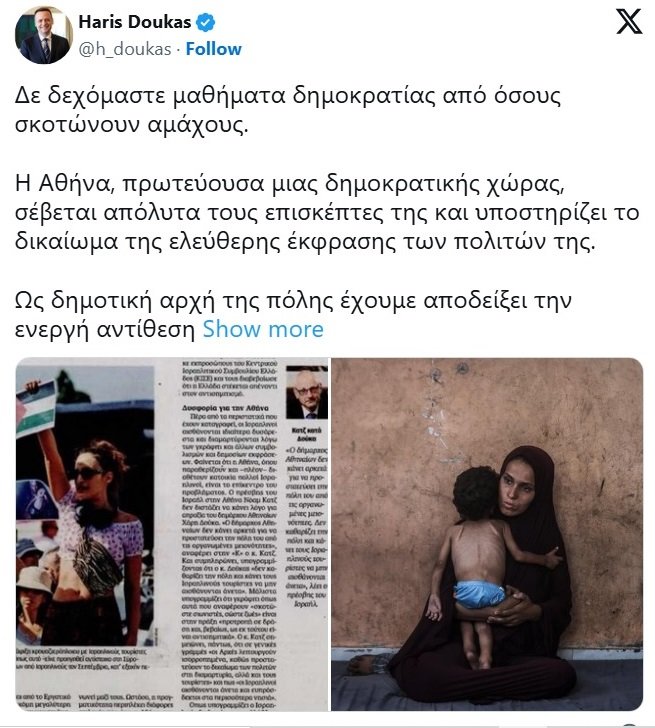Click the first tweet paragraph about δημοκρατίας

[288, 110]
